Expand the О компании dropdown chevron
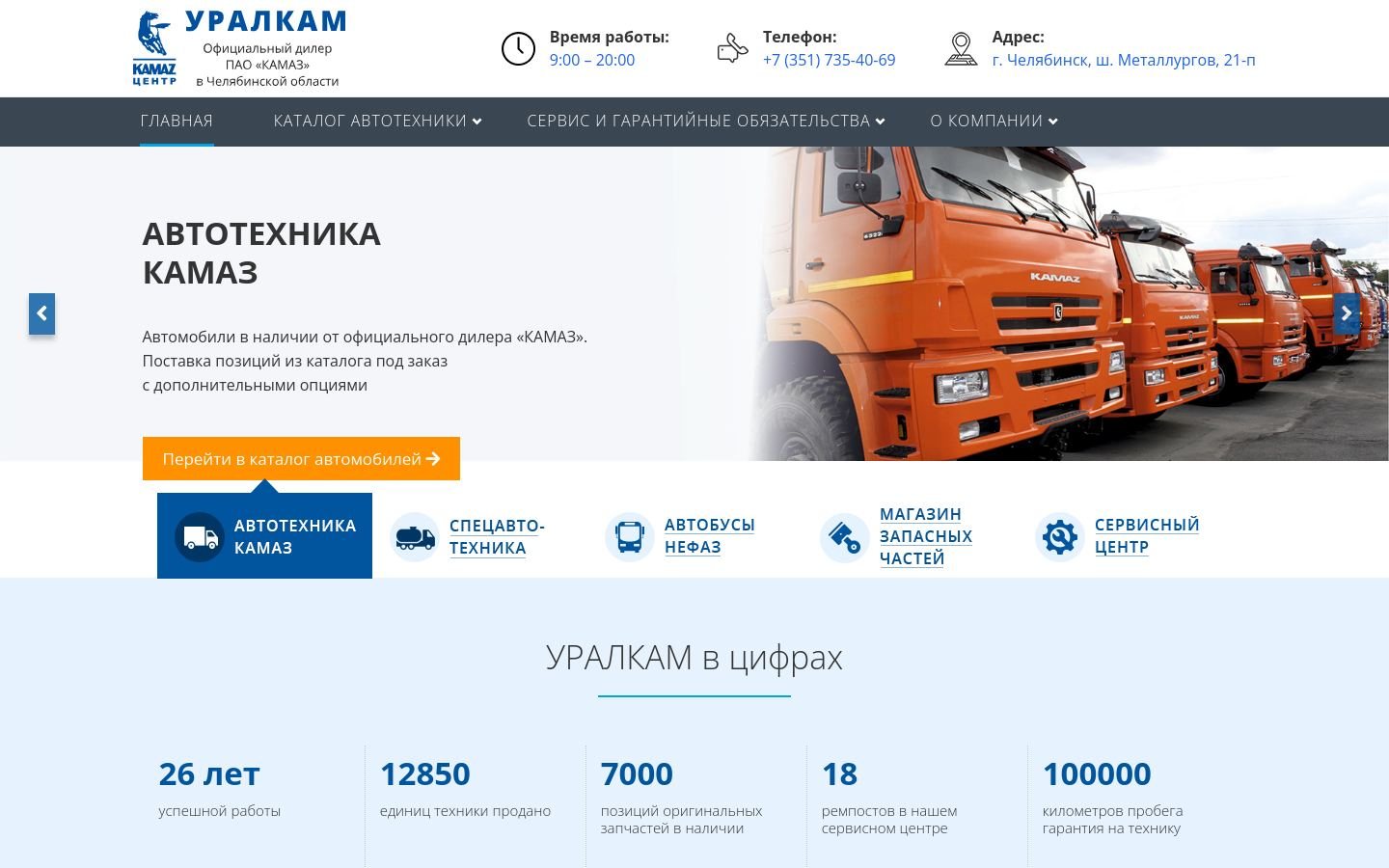 click(x=1053, y=122)
